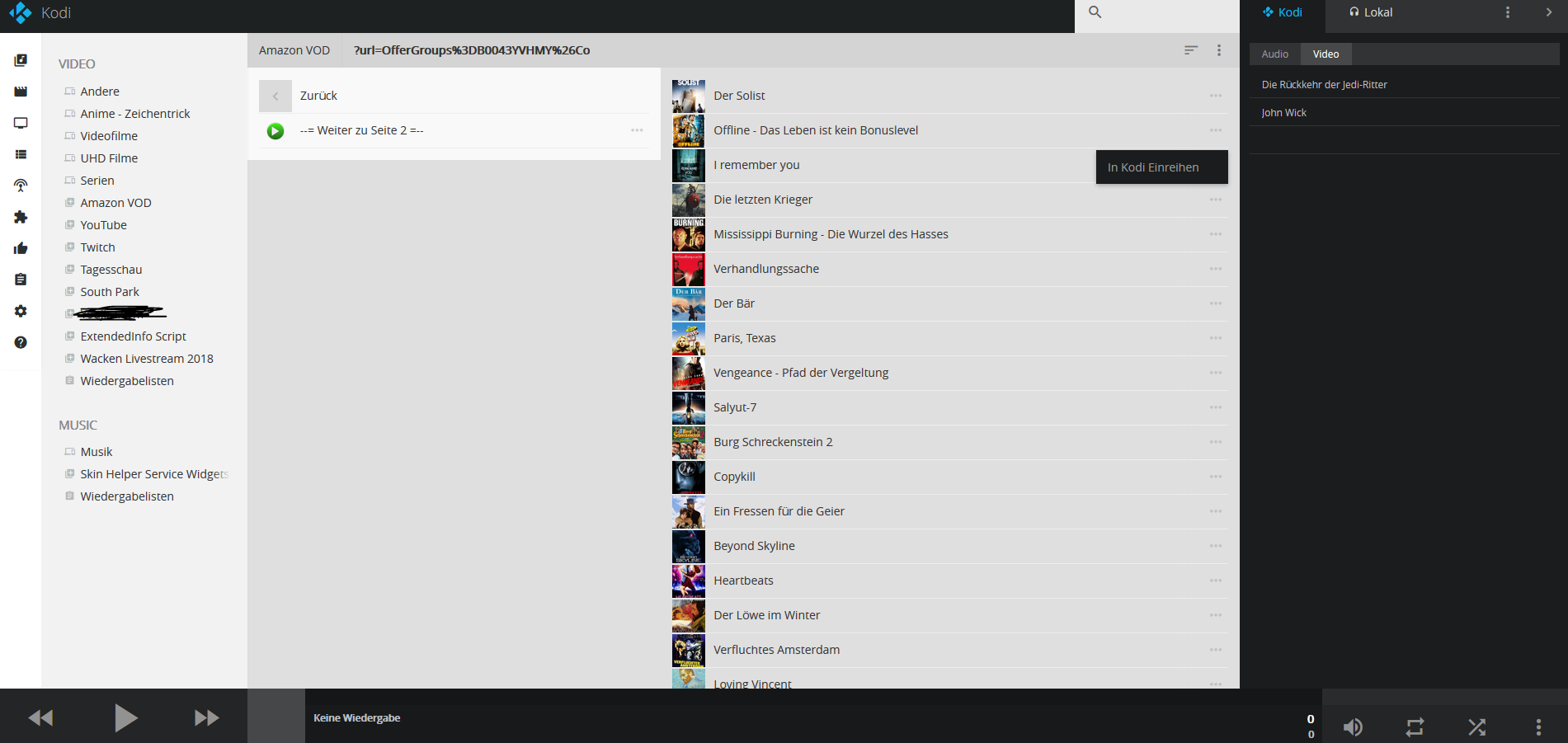Toggle repeat mode in player bar
The width and height of the screenshot is (1568, 743).
tap(1415, 727)
